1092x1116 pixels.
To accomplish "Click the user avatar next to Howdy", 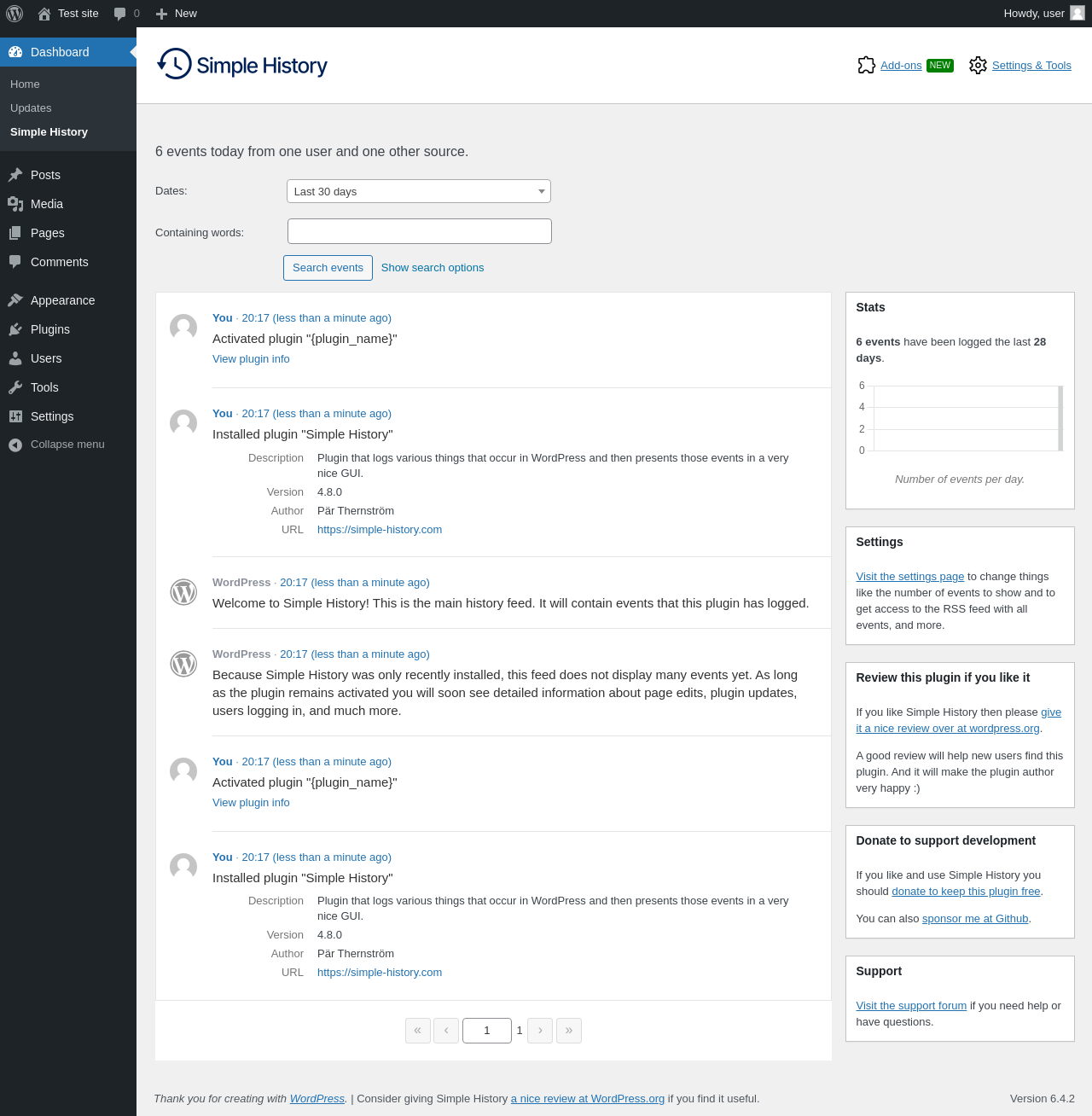I will (x=1077, y=13).
